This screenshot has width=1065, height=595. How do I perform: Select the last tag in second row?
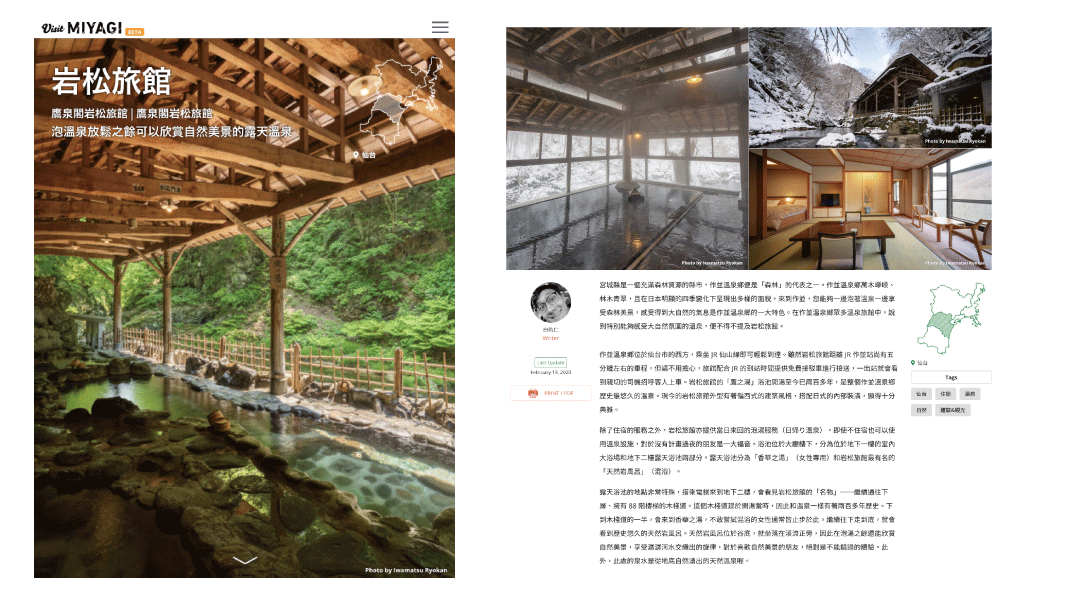[x=953, y=410]
